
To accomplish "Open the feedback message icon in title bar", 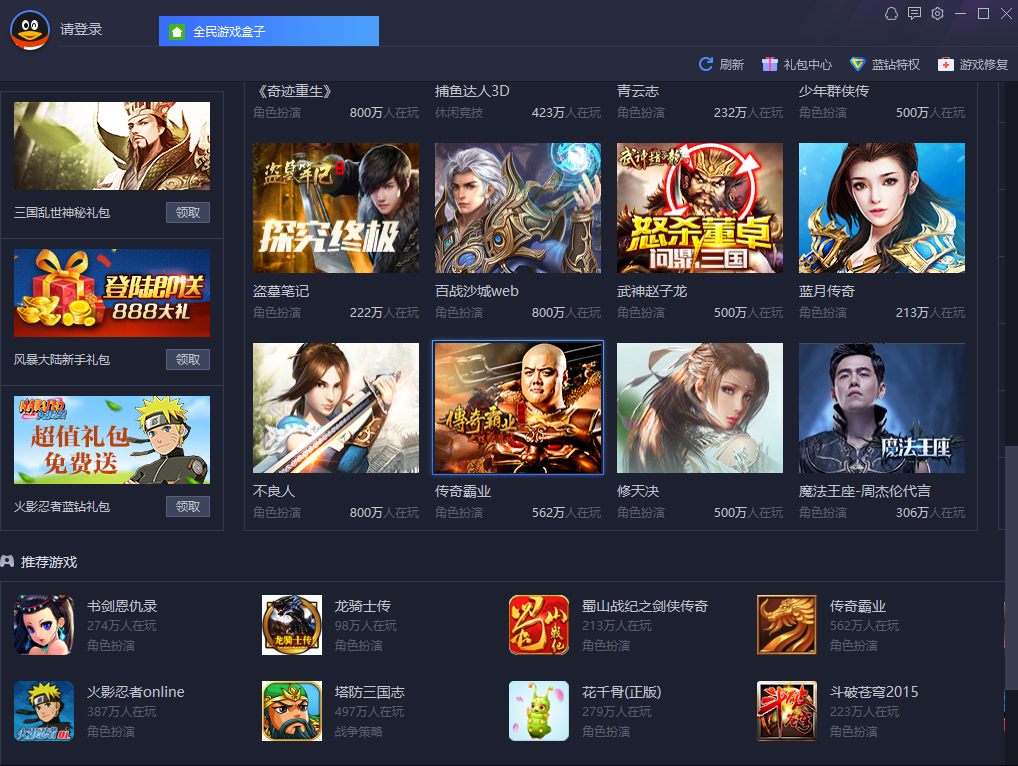I will tap(914, 14).
